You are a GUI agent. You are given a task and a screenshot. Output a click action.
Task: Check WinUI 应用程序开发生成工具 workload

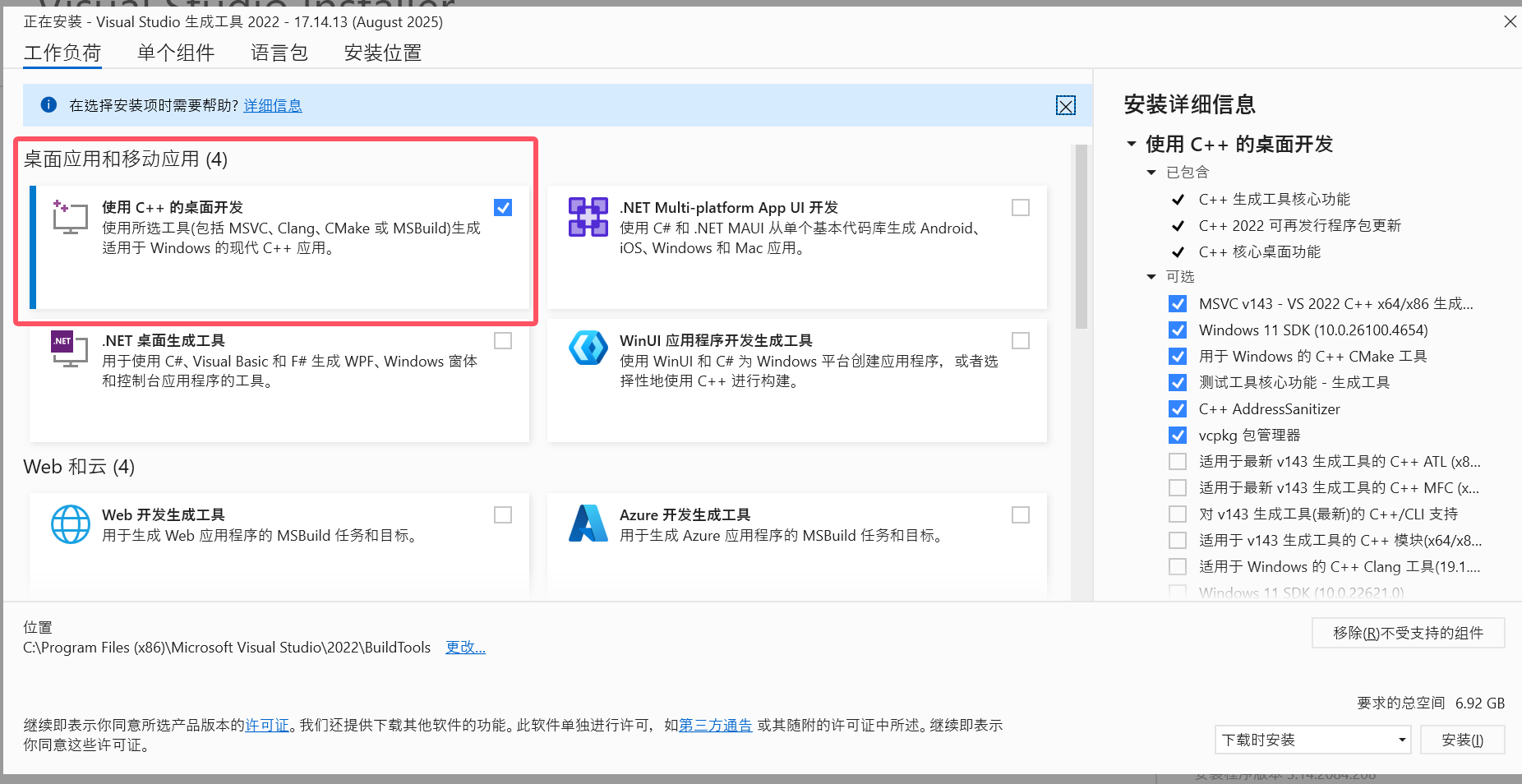point(1021,341)
